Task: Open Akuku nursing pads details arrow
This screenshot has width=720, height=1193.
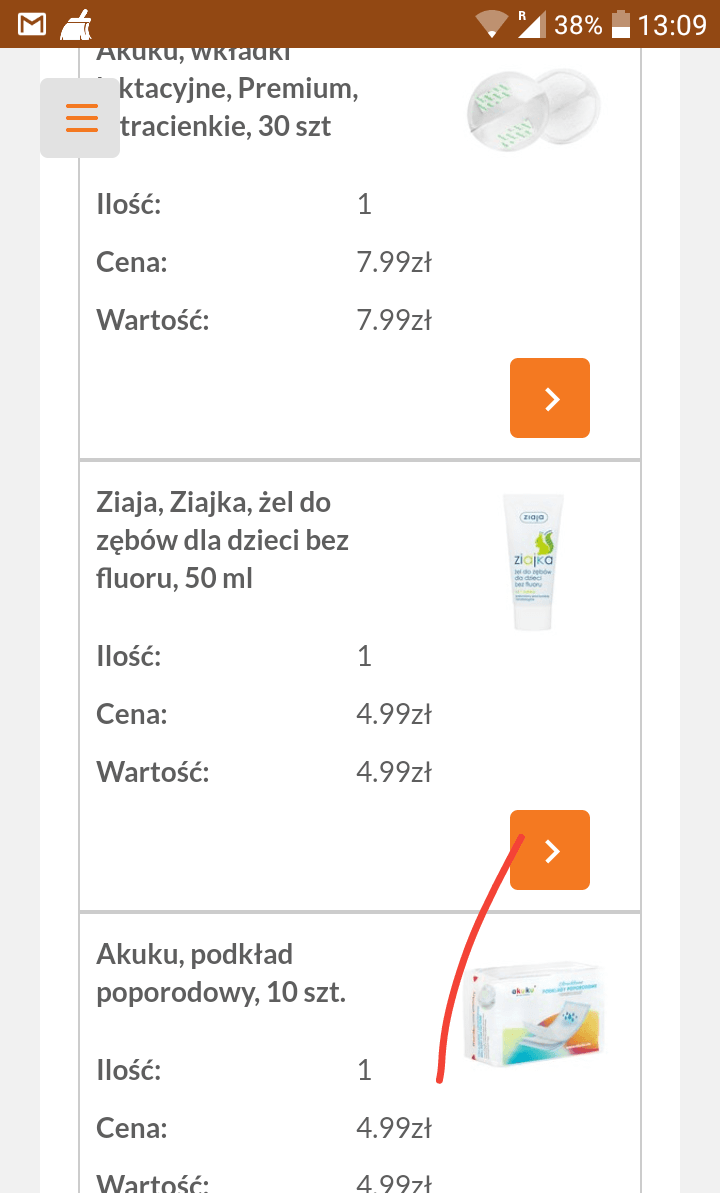Action: (x=549, y=398)
